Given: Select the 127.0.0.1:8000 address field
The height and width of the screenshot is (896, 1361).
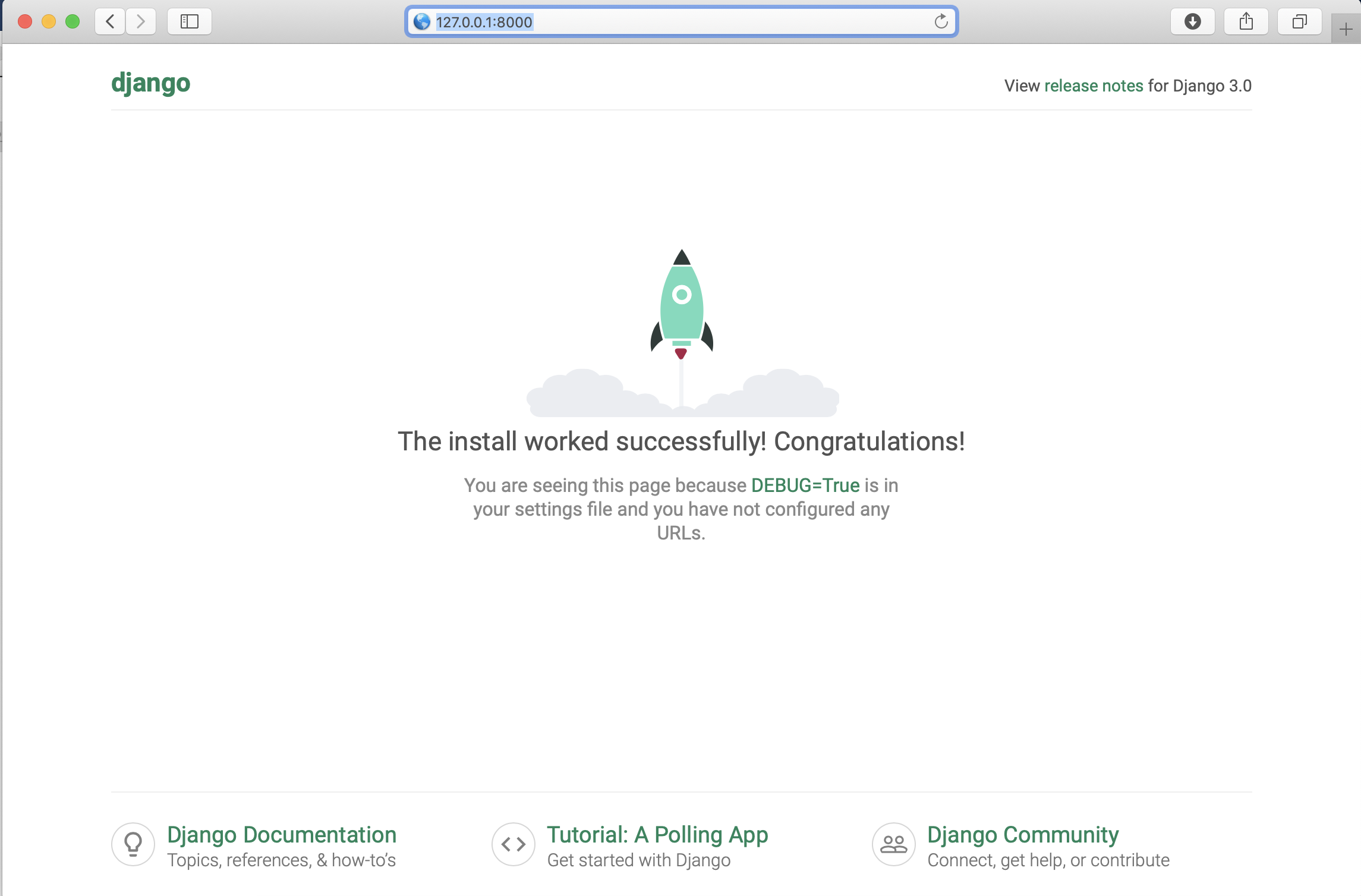Looking at the screenshot, I should coord(654,22).
